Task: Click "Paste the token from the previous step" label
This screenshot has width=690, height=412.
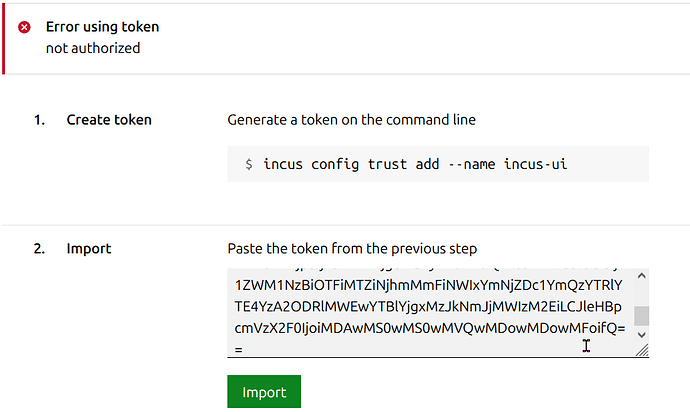Action: (352, 248)
